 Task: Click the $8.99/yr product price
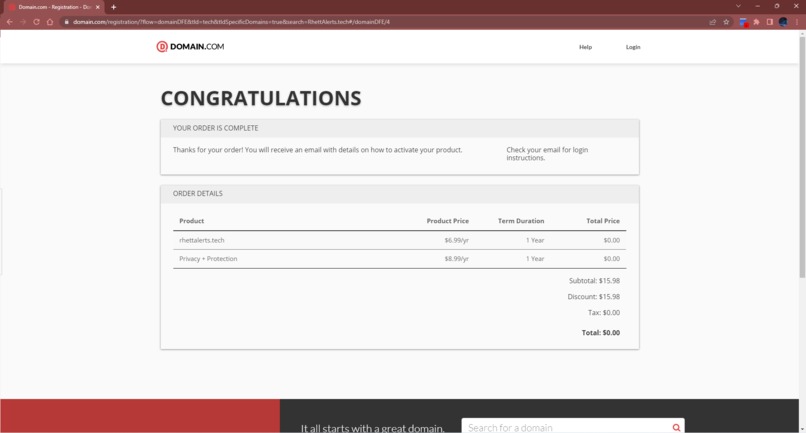[x=456, y=259]
